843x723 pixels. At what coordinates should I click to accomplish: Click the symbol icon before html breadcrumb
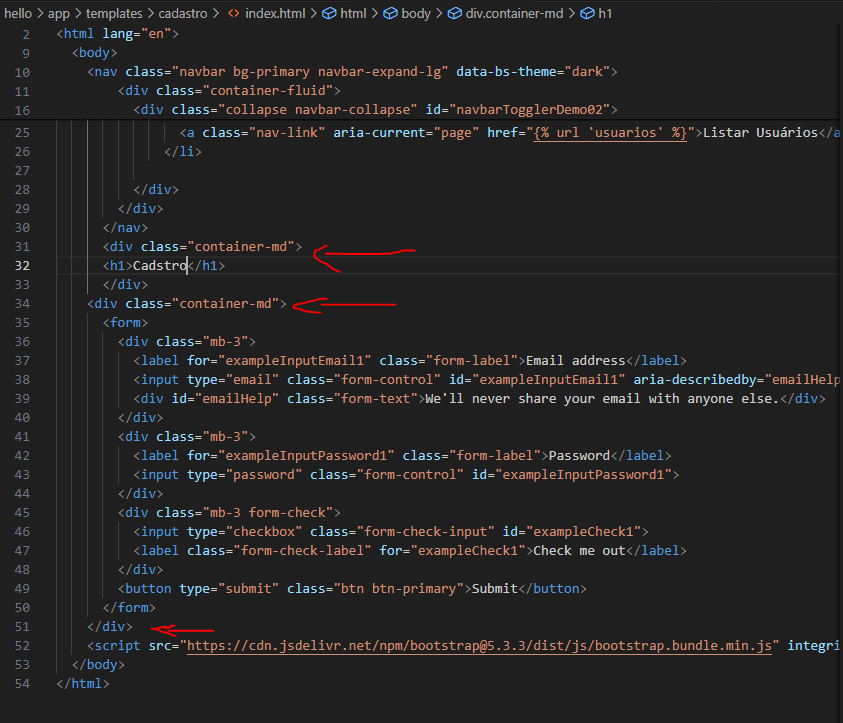(x=329, y=14)
